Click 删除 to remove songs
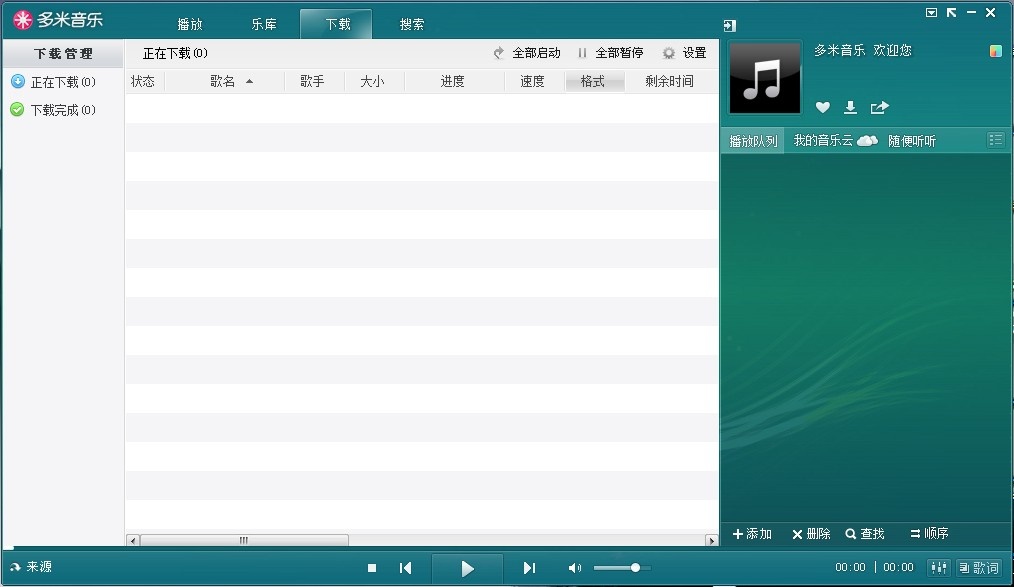 click(x=812, y=533)
